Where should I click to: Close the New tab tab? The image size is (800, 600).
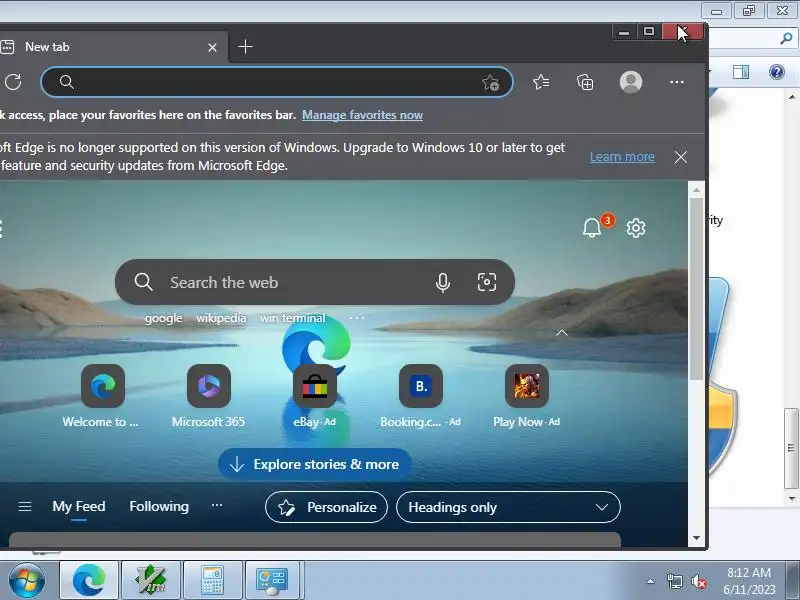point(212,47)
